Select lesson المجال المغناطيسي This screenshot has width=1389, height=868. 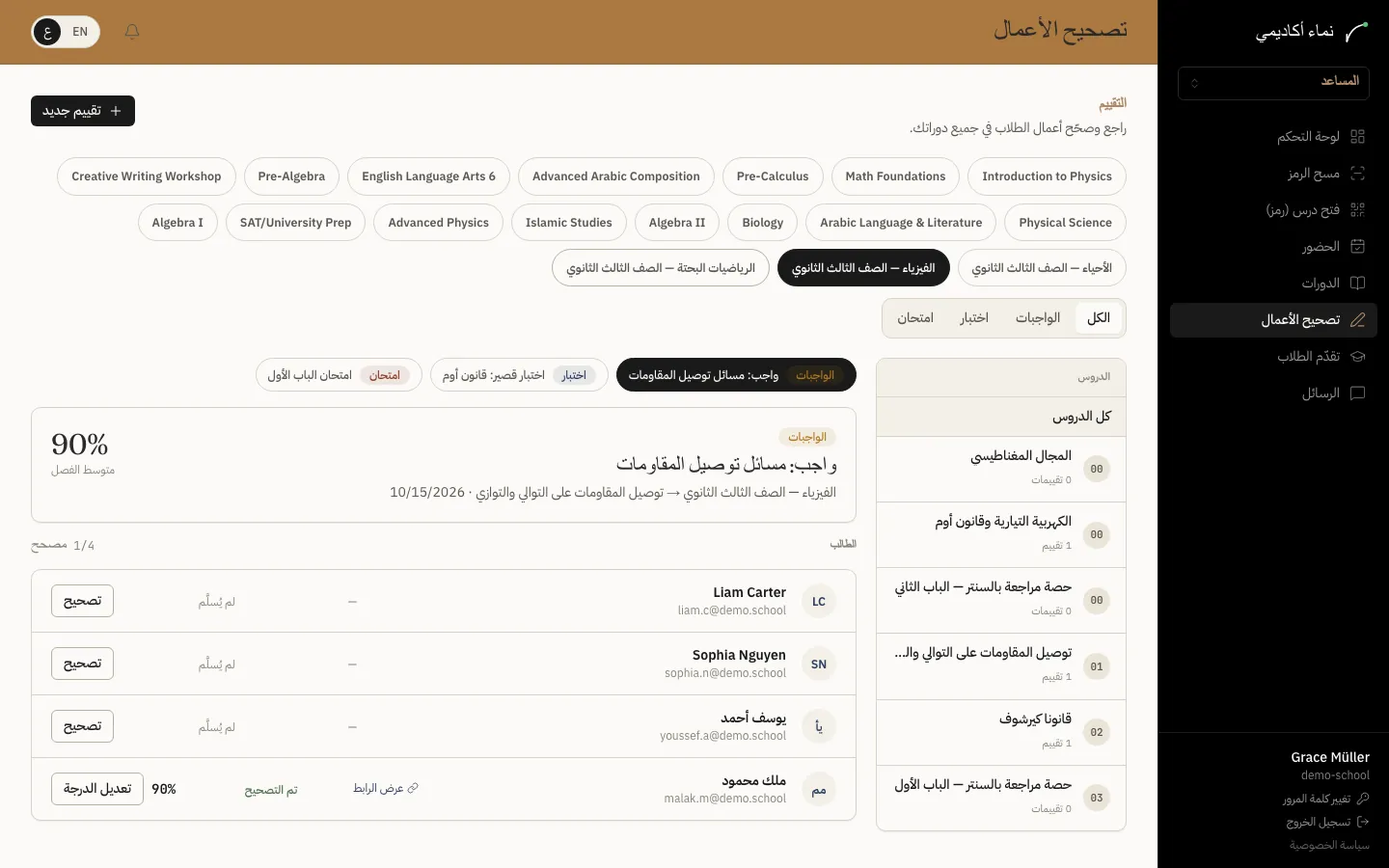pos(1001,469)
